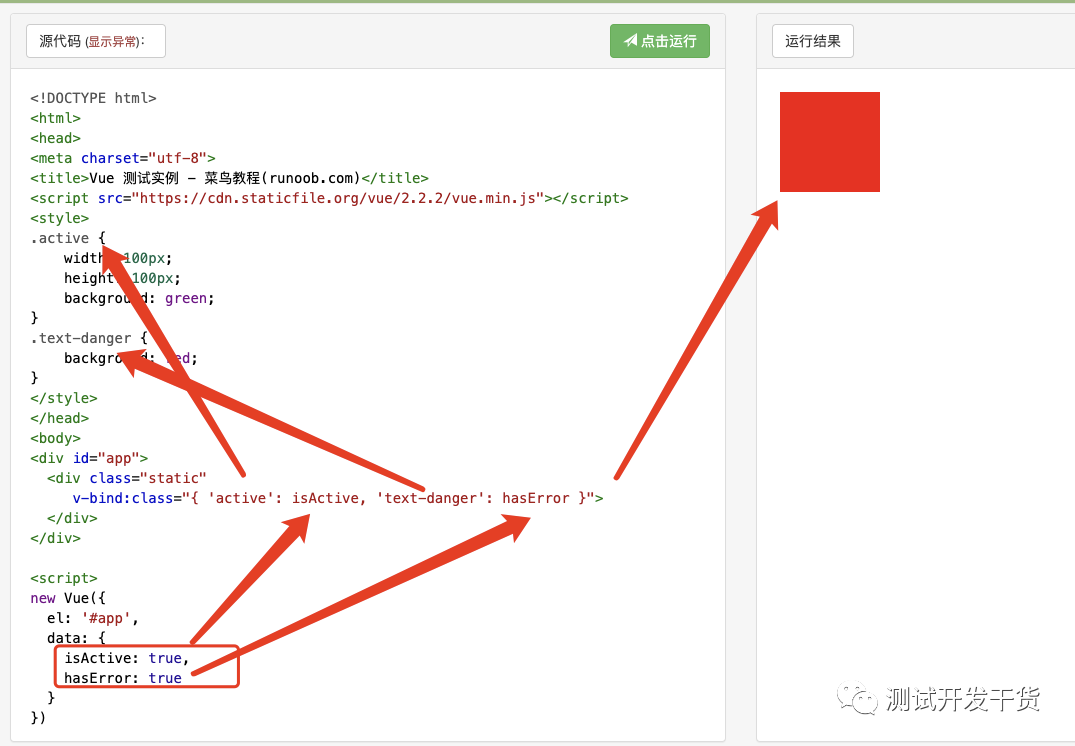
Task: Click the div class="static" line
Action: [127, 478]
